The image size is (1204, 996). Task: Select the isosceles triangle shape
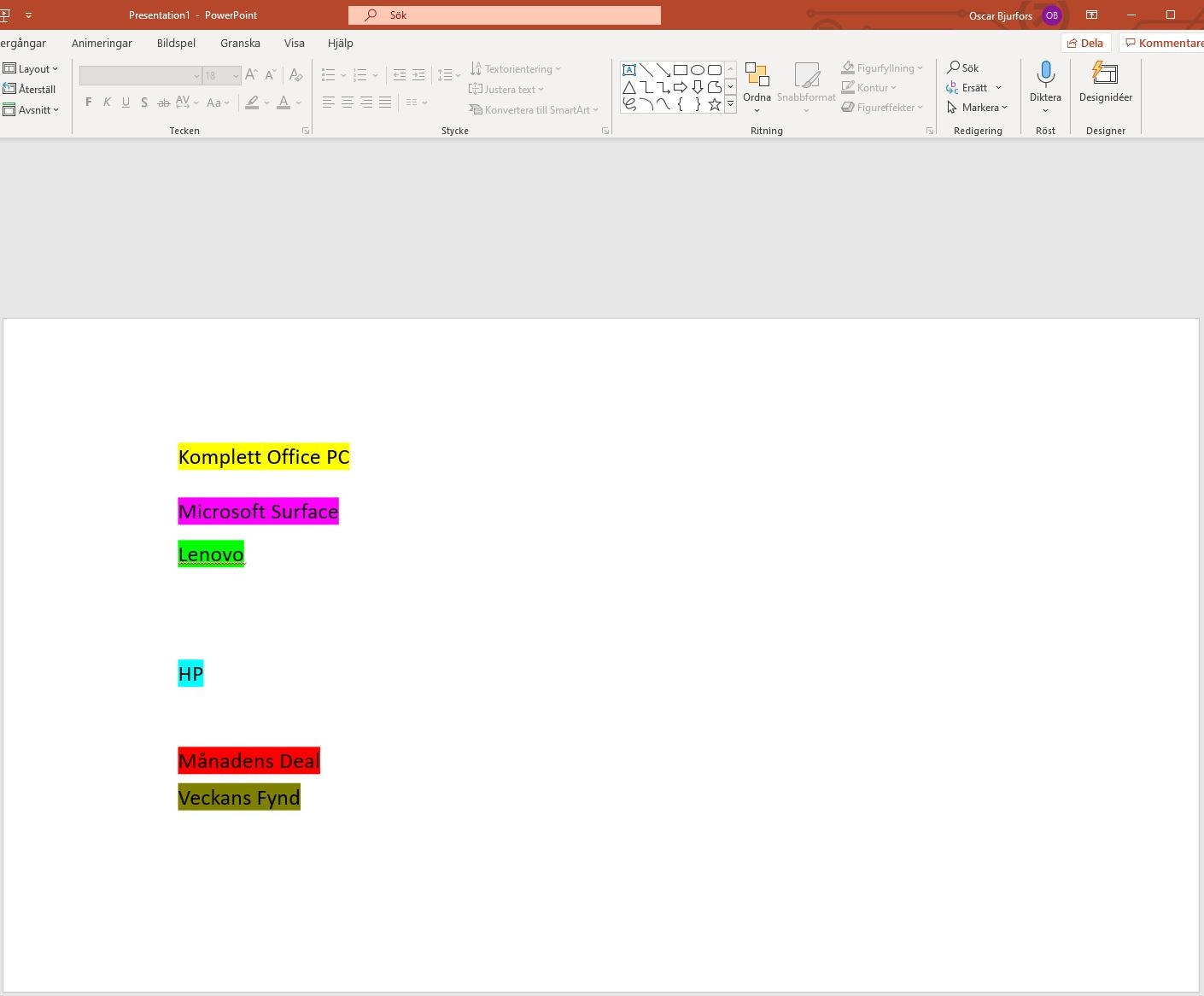[x=629, y=87]
